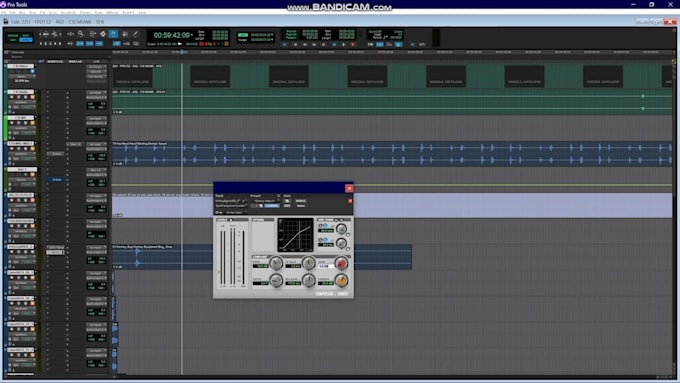The height and width of the screenshot is (383, 680).
Task: Click the Inserts A-E column header
Action: click(55, 61)
